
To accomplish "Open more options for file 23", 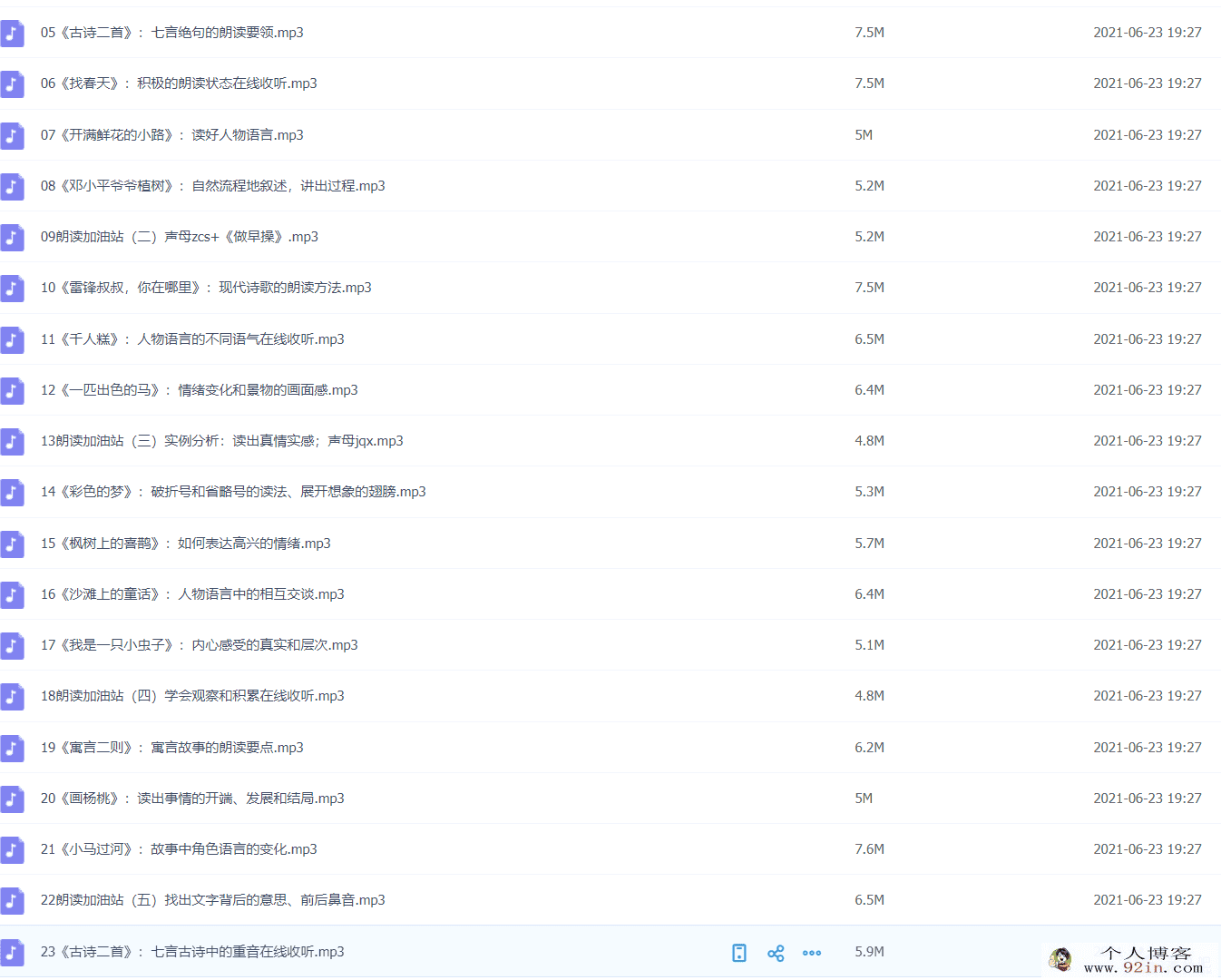I will tap(812, 953).
